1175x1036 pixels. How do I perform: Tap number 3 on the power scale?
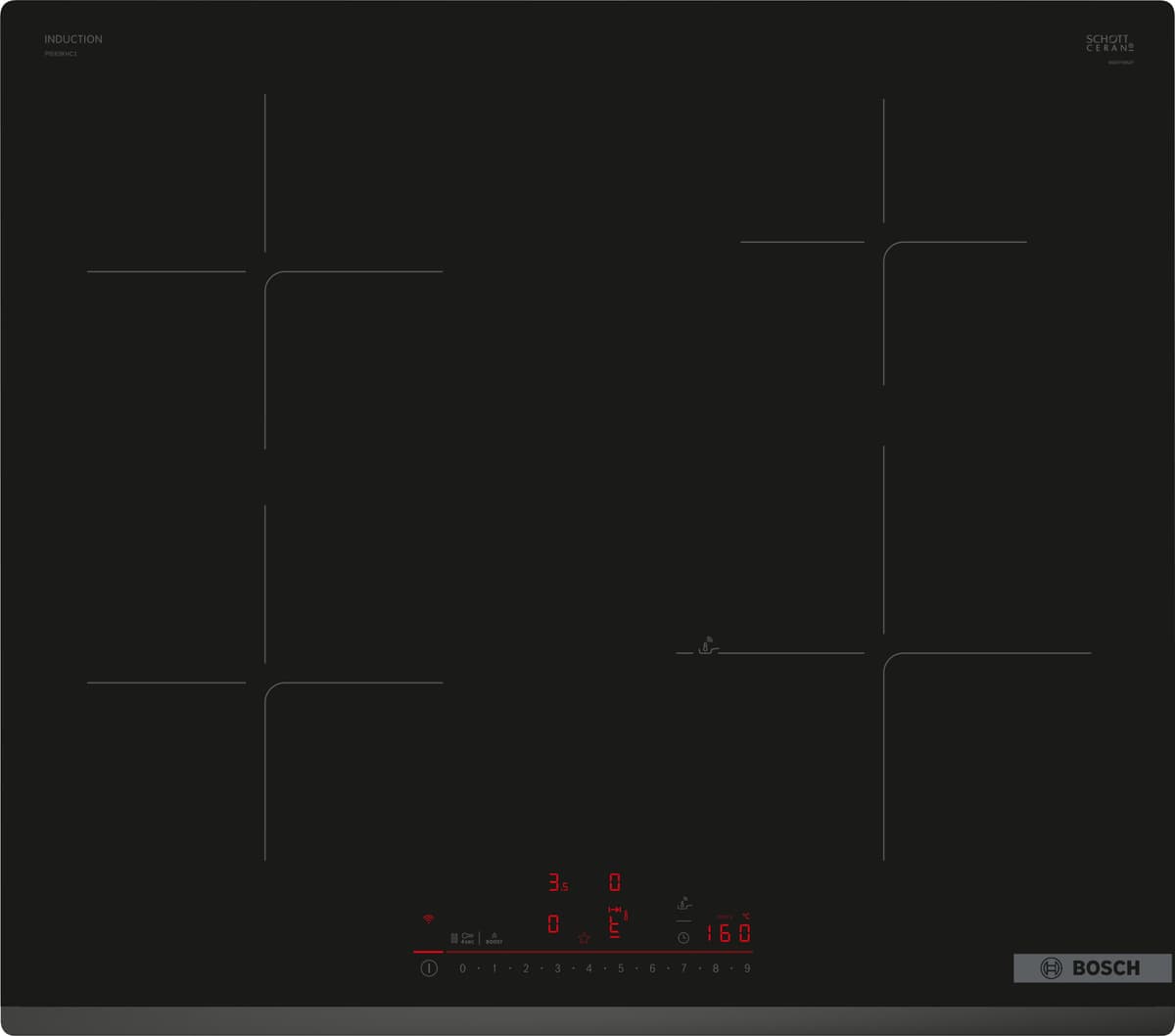557,968
